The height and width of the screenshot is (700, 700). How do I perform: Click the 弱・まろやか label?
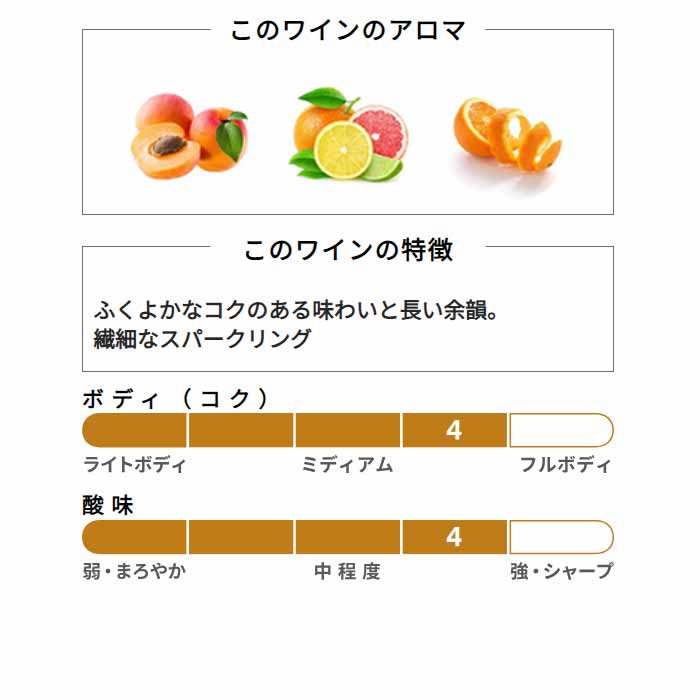134,571
